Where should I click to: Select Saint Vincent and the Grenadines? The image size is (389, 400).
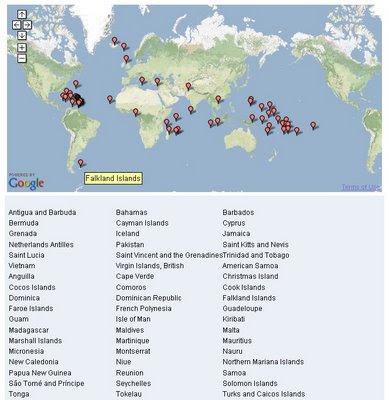tap(169, 255)
